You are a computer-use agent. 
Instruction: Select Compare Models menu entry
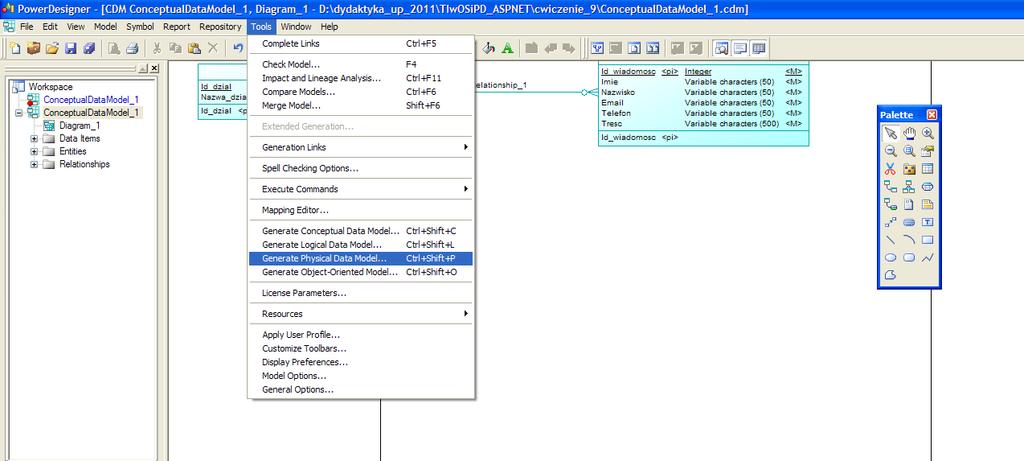361,91
